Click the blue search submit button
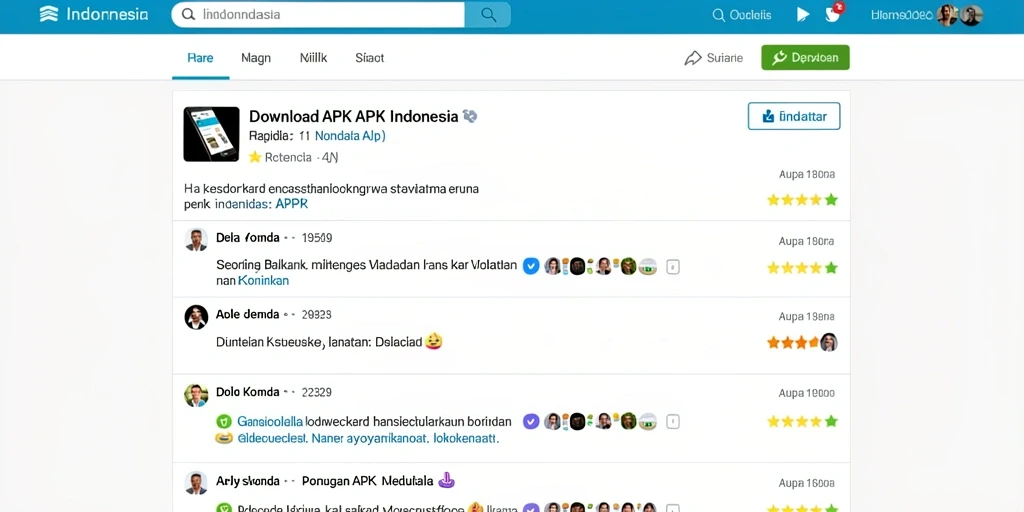 [488, 14]
